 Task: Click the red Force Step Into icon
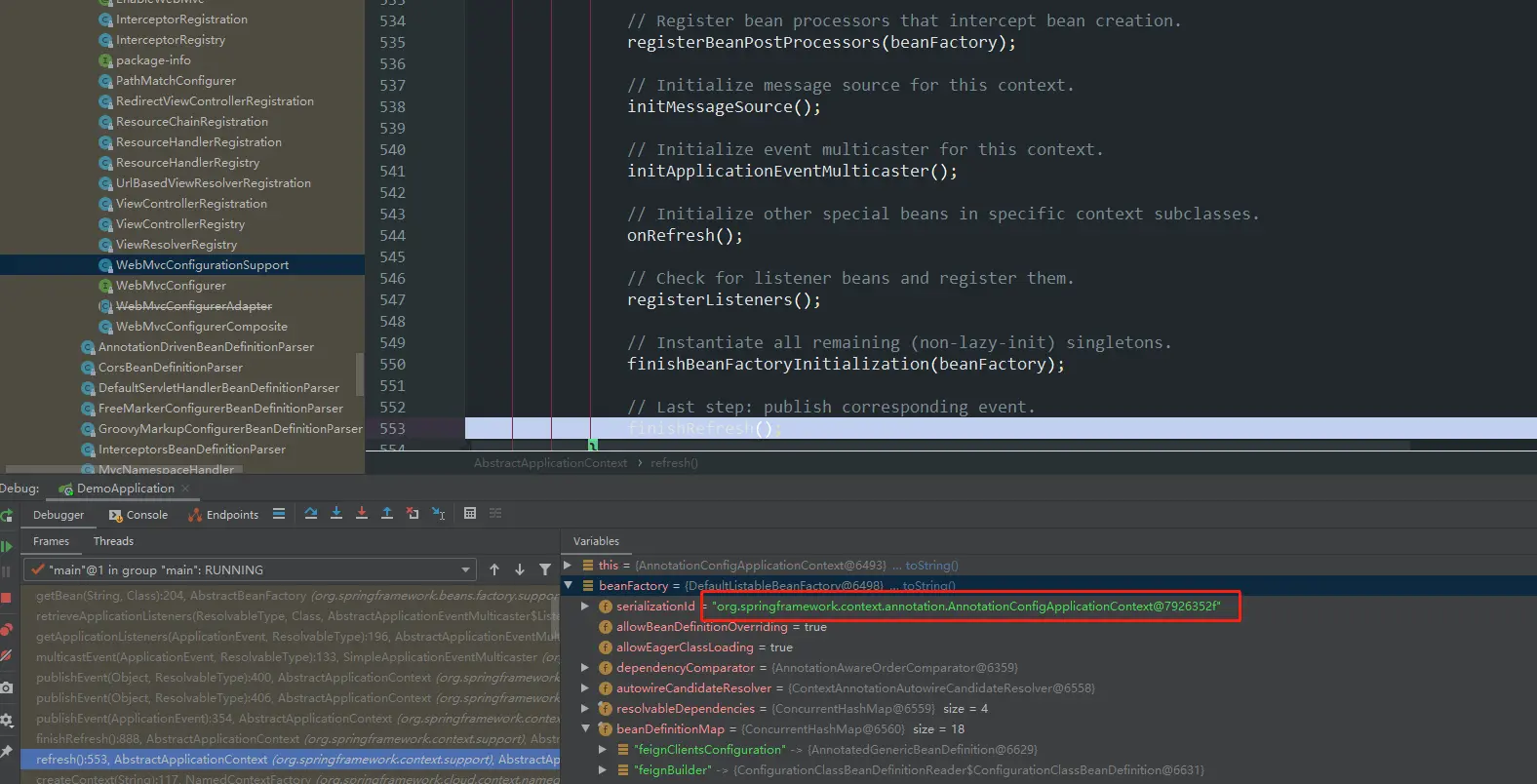tap(362, 513)
